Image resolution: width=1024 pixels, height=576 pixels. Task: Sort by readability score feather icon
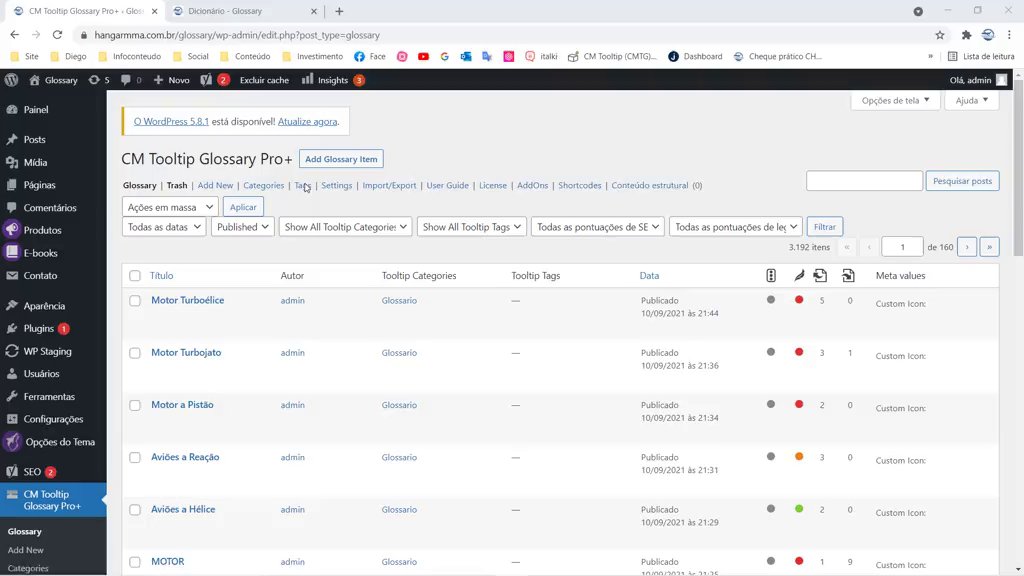point(799,276)
